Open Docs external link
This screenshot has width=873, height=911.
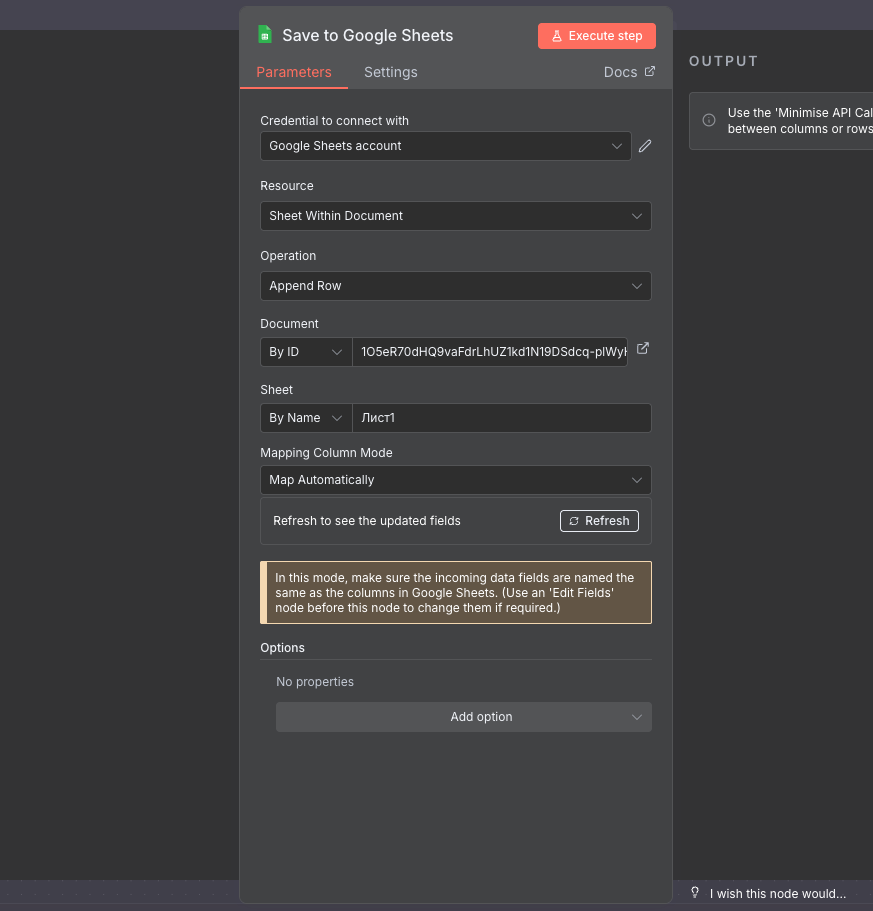click(630, 72)
